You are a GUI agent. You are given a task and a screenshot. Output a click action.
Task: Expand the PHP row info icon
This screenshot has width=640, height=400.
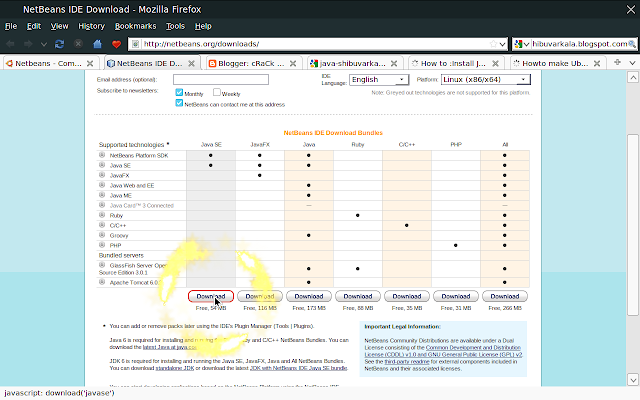click(x=102, y=245)
